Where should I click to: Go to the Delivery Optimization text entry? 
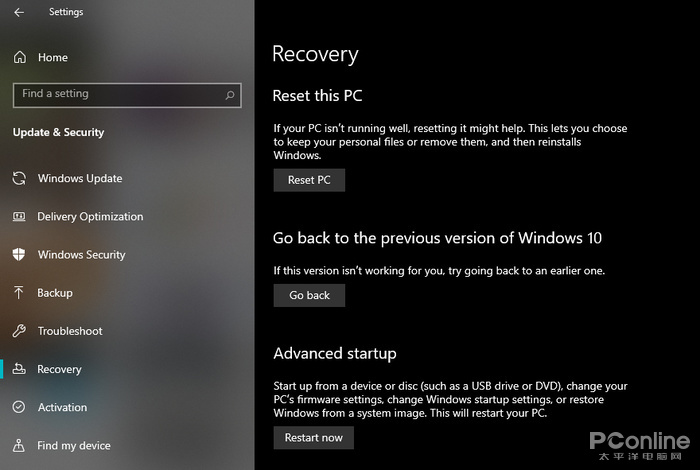[x=90, y=217]
